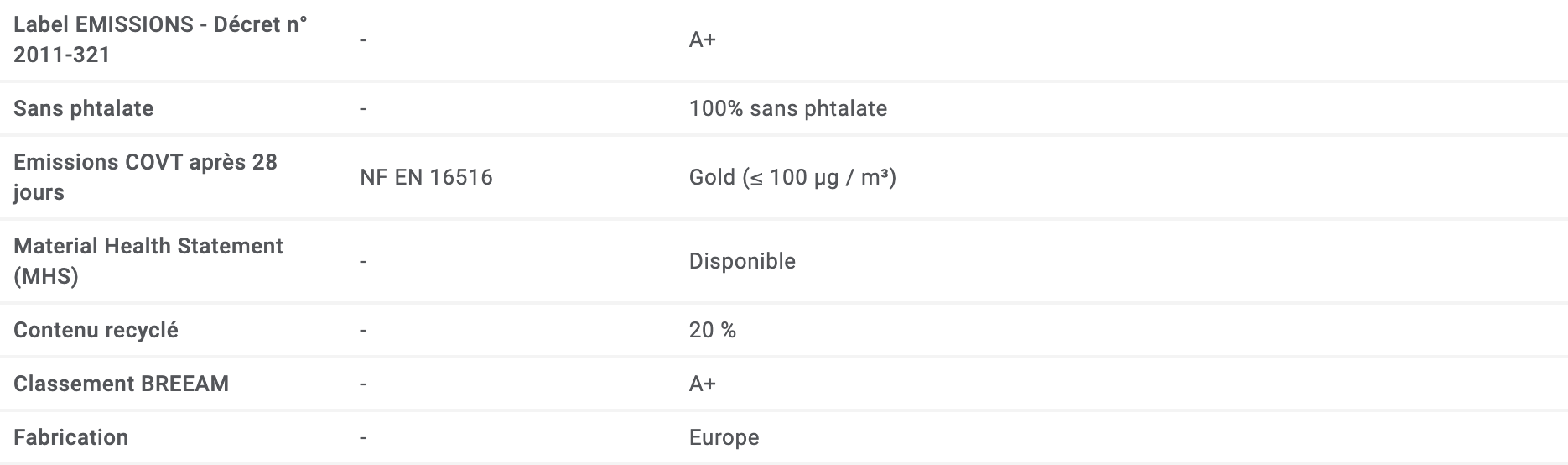Select the A+ value for Label EMISSIONS

click(703, 39)
